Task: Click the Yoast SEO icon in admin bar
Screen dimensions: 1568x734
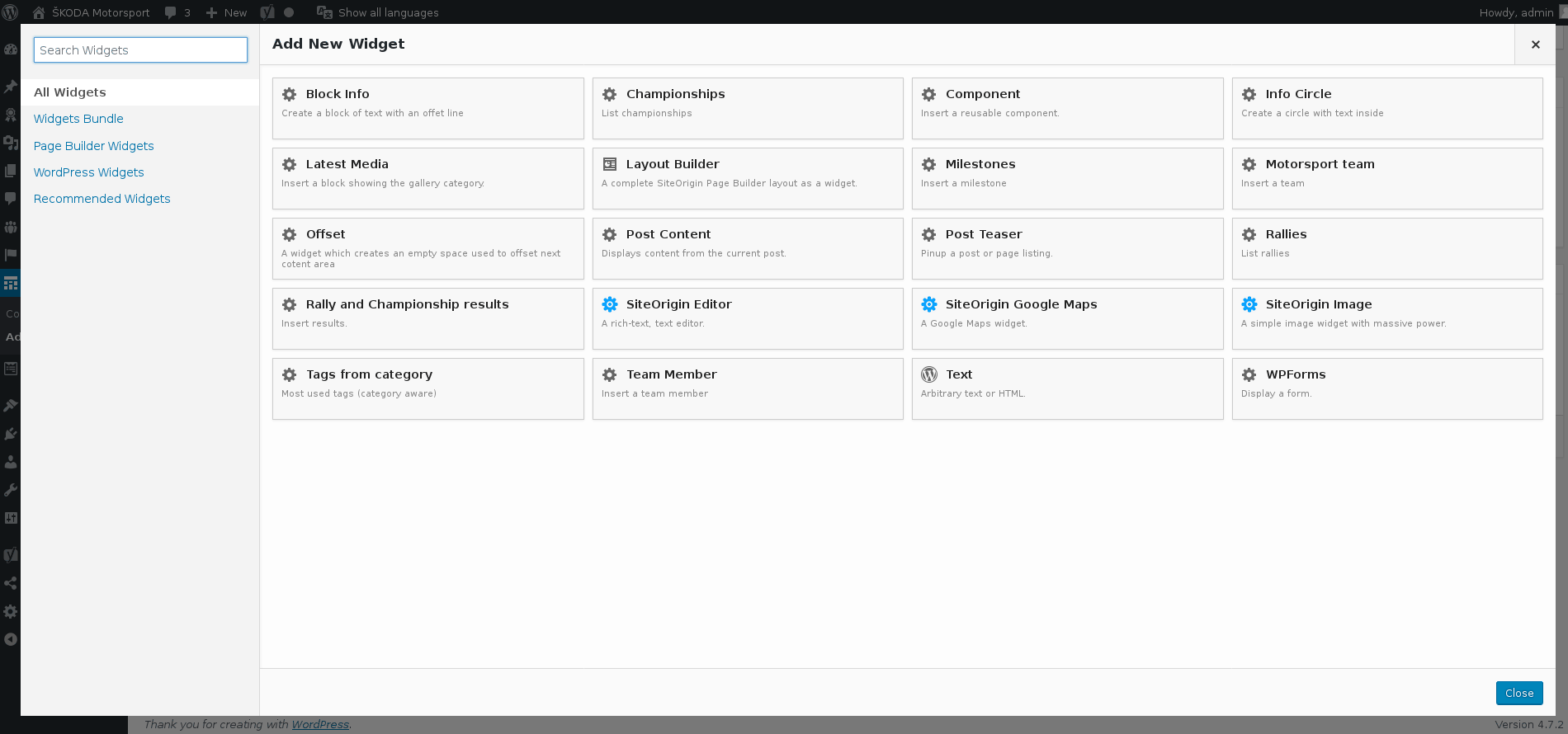Action: (x=267, y=12)
